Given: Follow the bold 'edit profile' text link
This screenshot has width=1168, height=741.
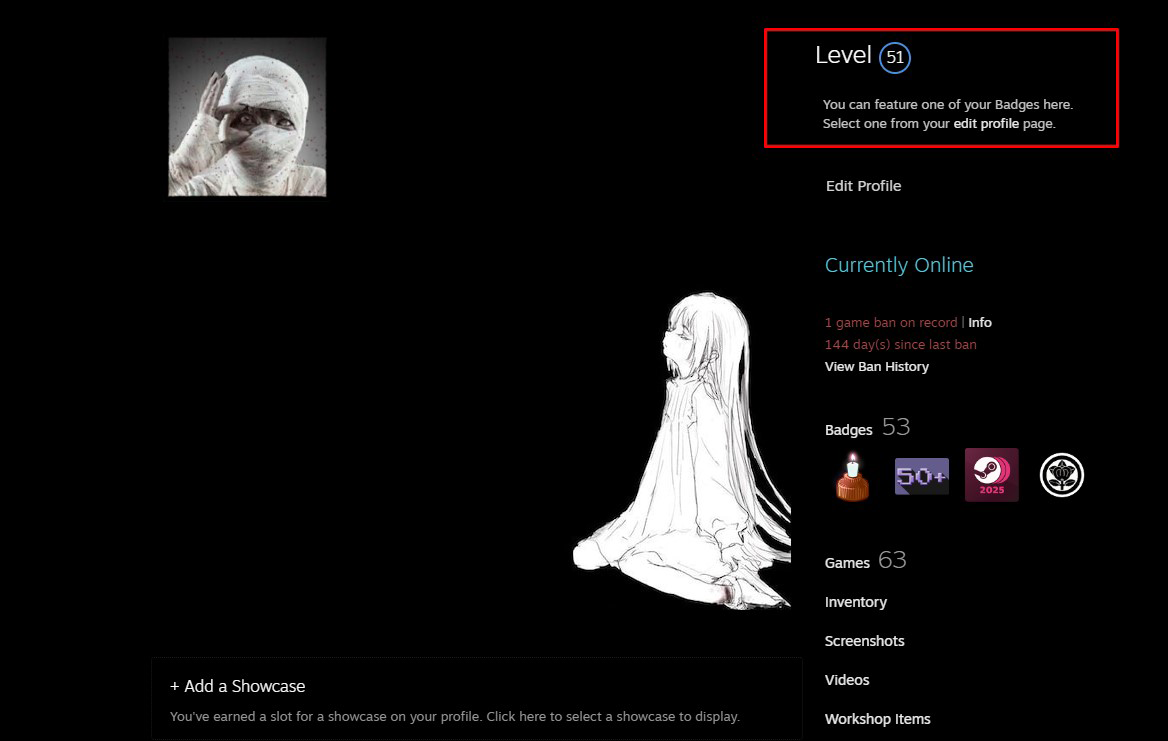Looking at the screenshot, I should (986, 124).
